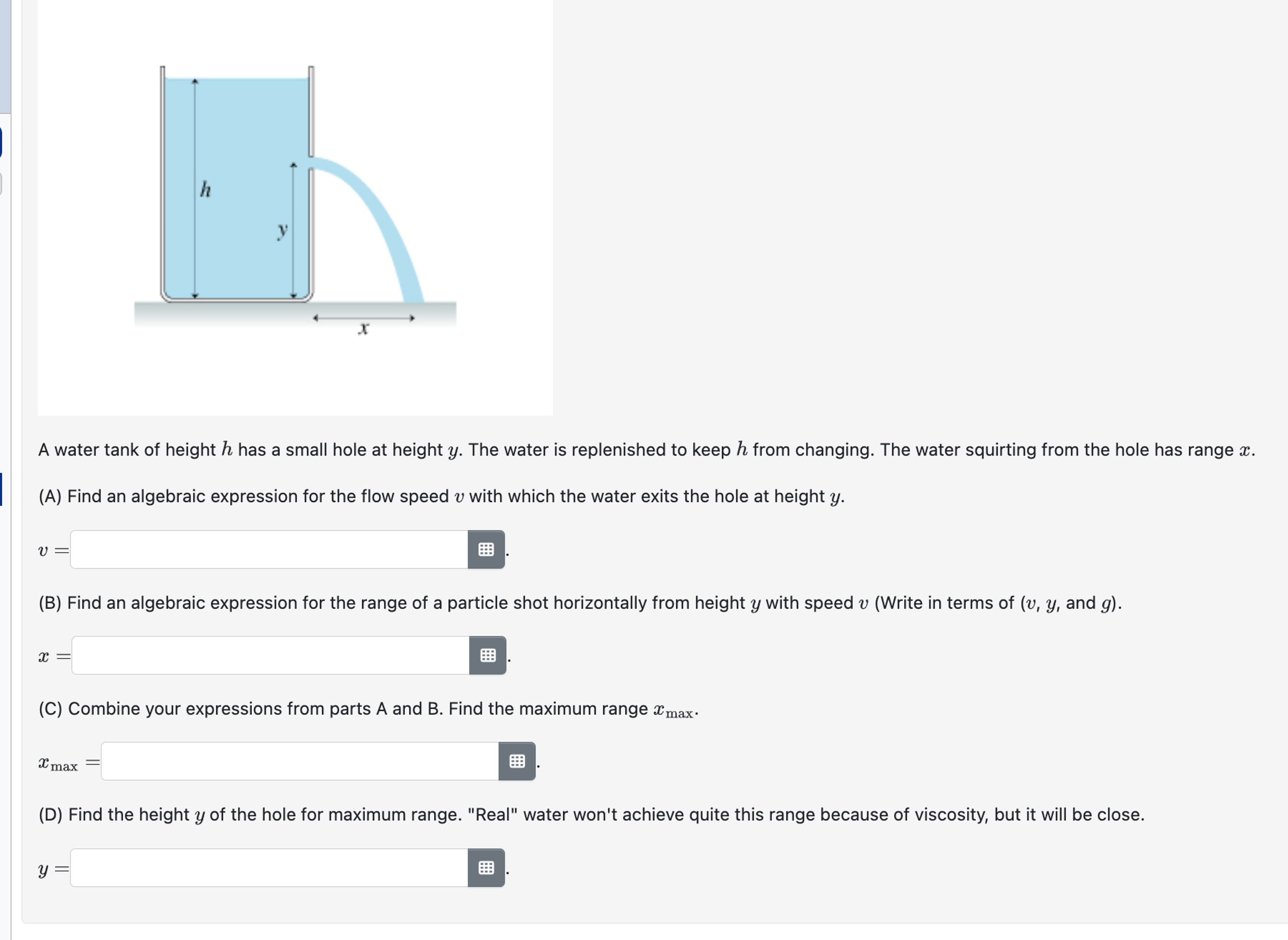Image resolution: width=1288 pixels, height=940 pixels.
Task: Click the water tank diagram image
Action: pos(295,207)
